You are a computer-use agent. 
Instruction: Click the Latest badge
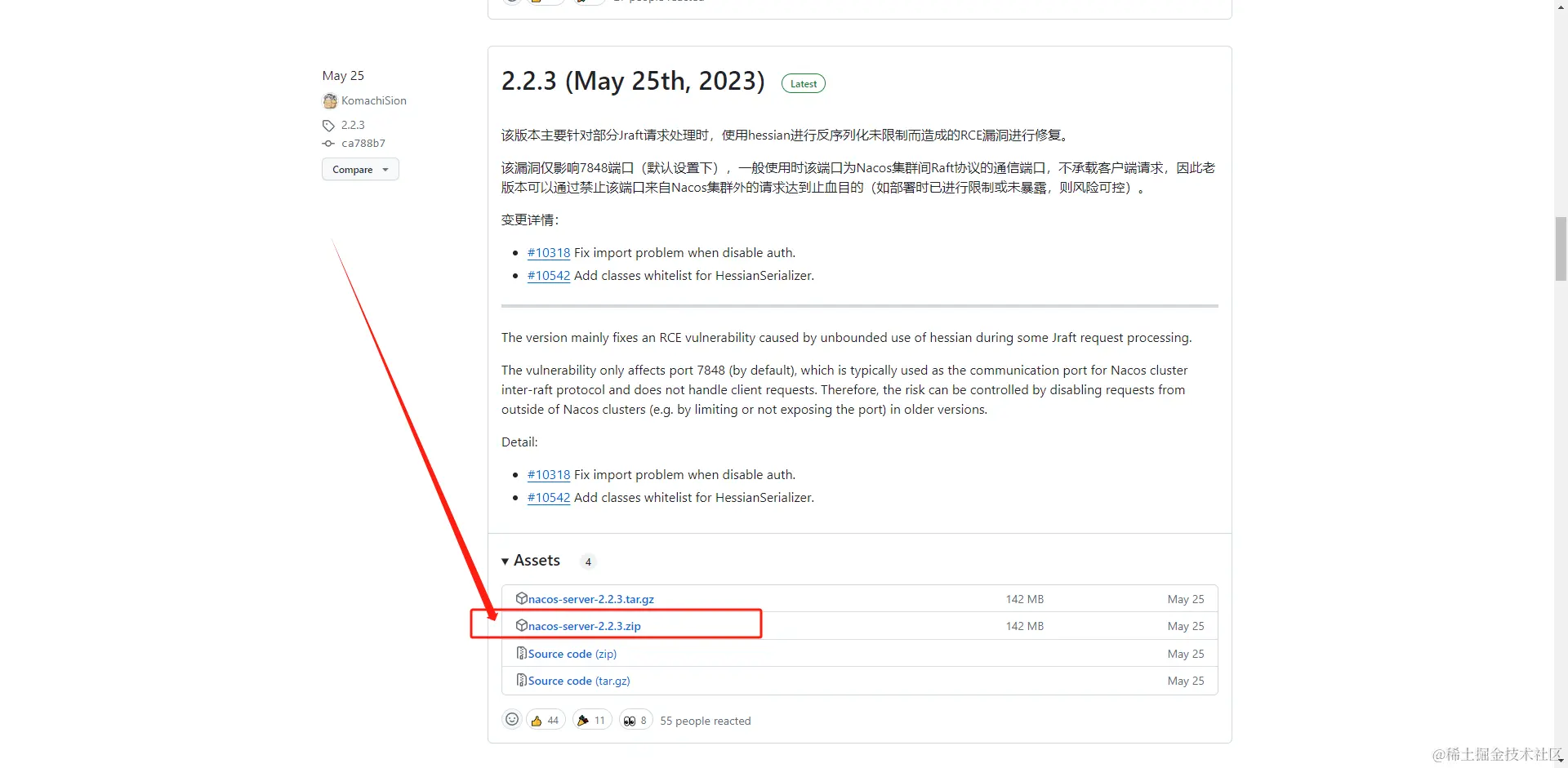point(804,83)
